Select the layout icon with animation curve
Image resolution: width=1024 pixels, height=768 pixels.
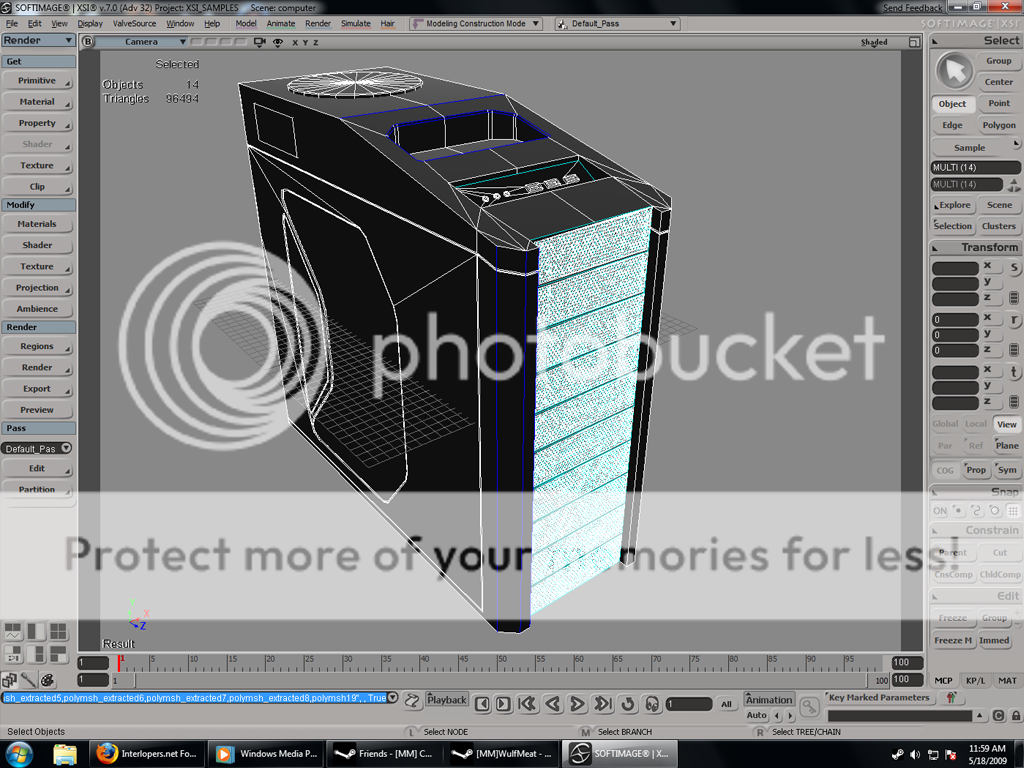[x=13, y=631]
